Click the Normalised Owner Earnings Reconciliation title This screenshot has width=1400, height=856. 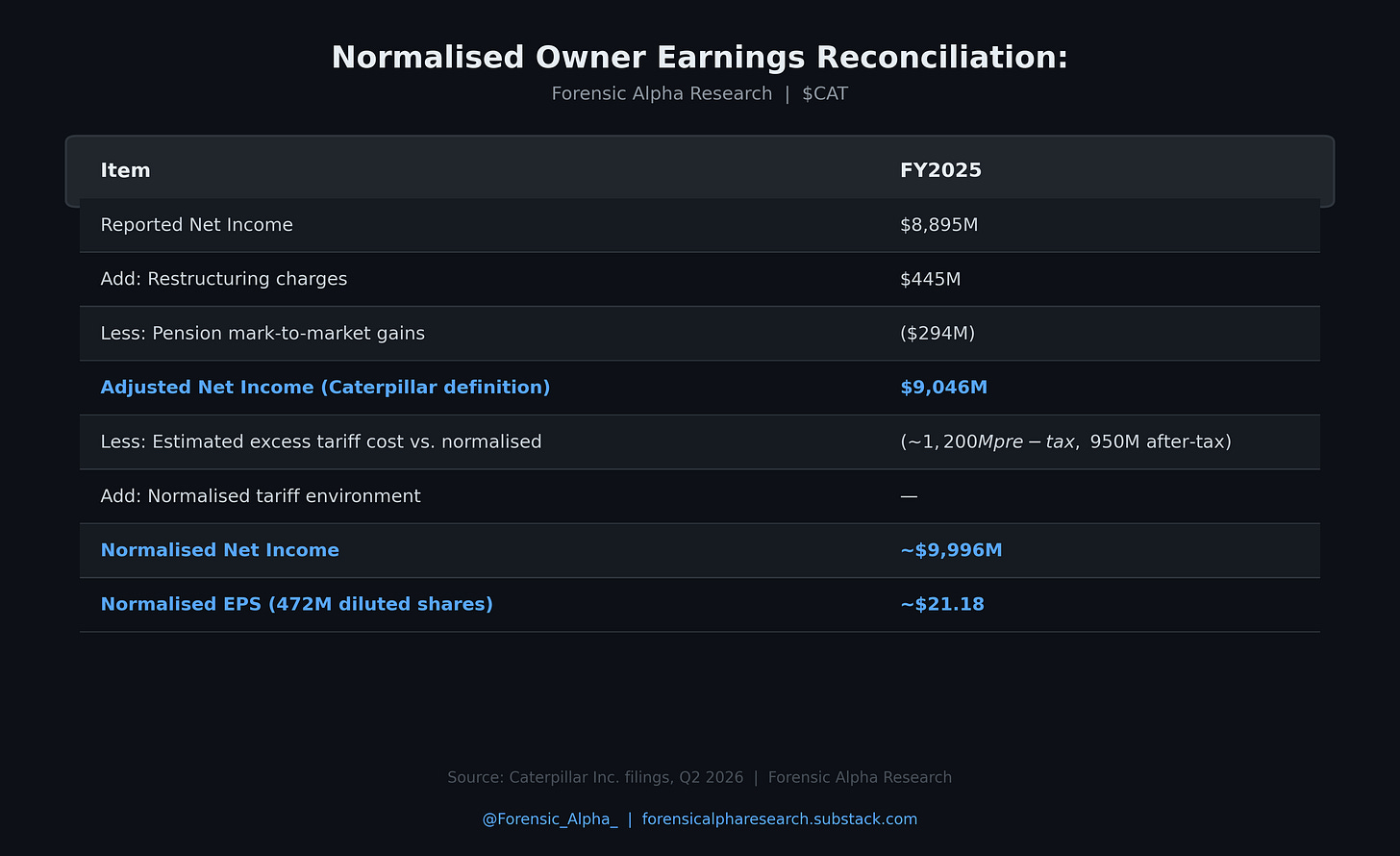[700, 58]
